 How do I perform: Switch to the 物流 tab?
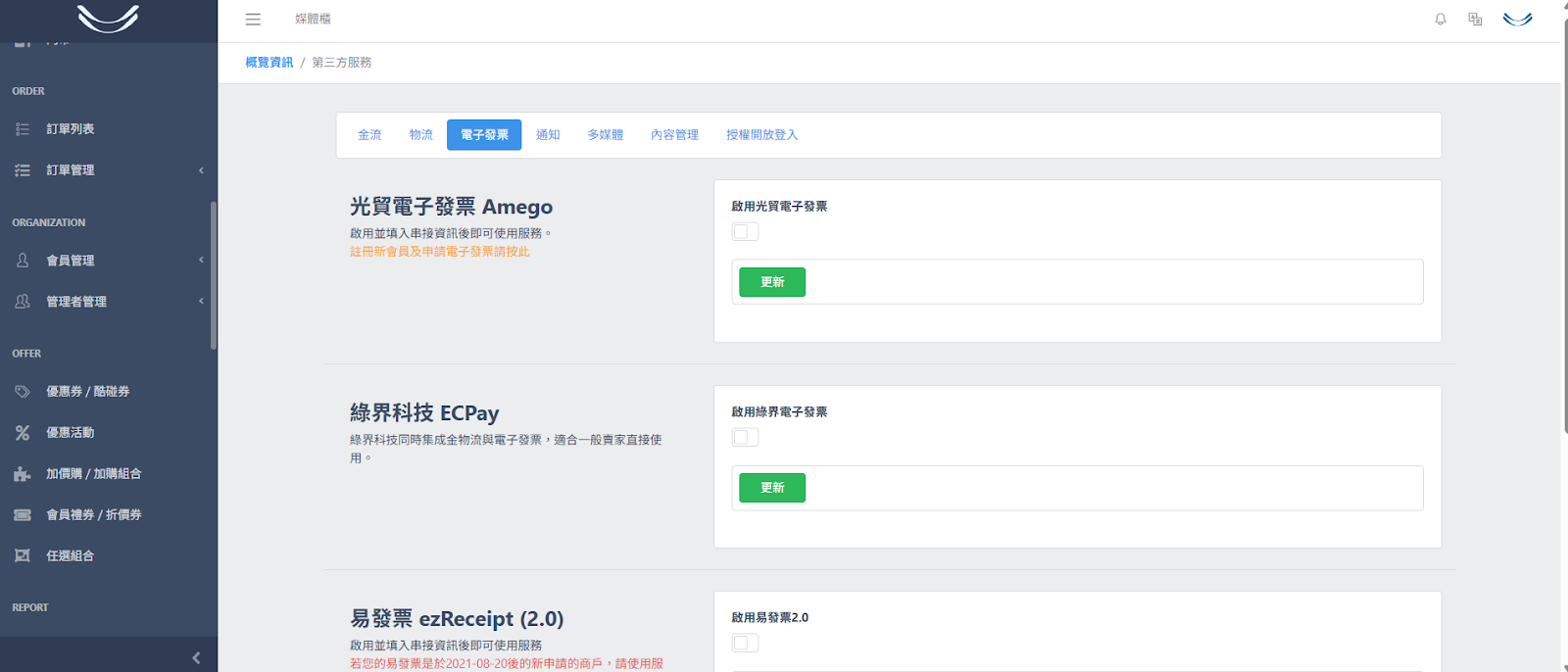[421, 135]
